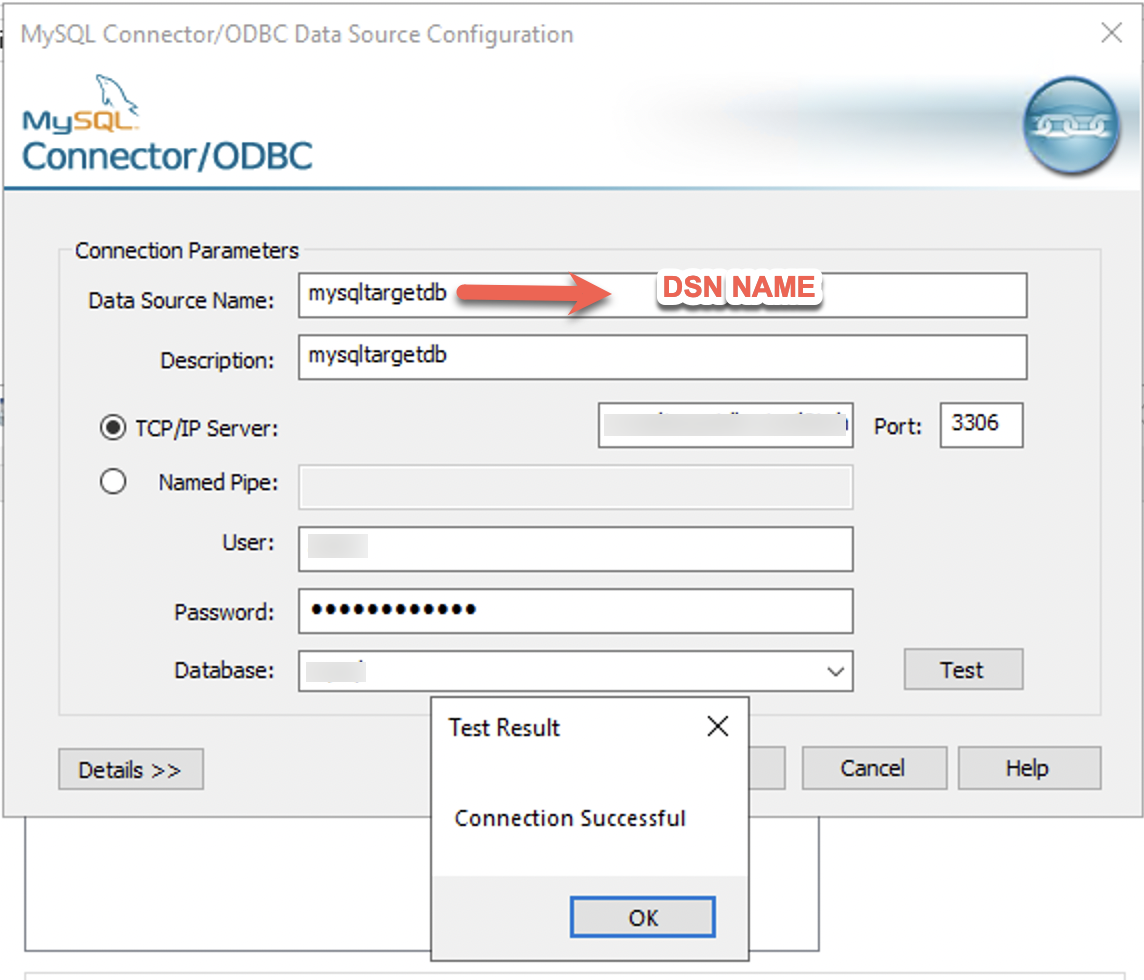Open the Database dropdown arrow
This screenshot has height=980, width=1144.
[x=835, y=671]
